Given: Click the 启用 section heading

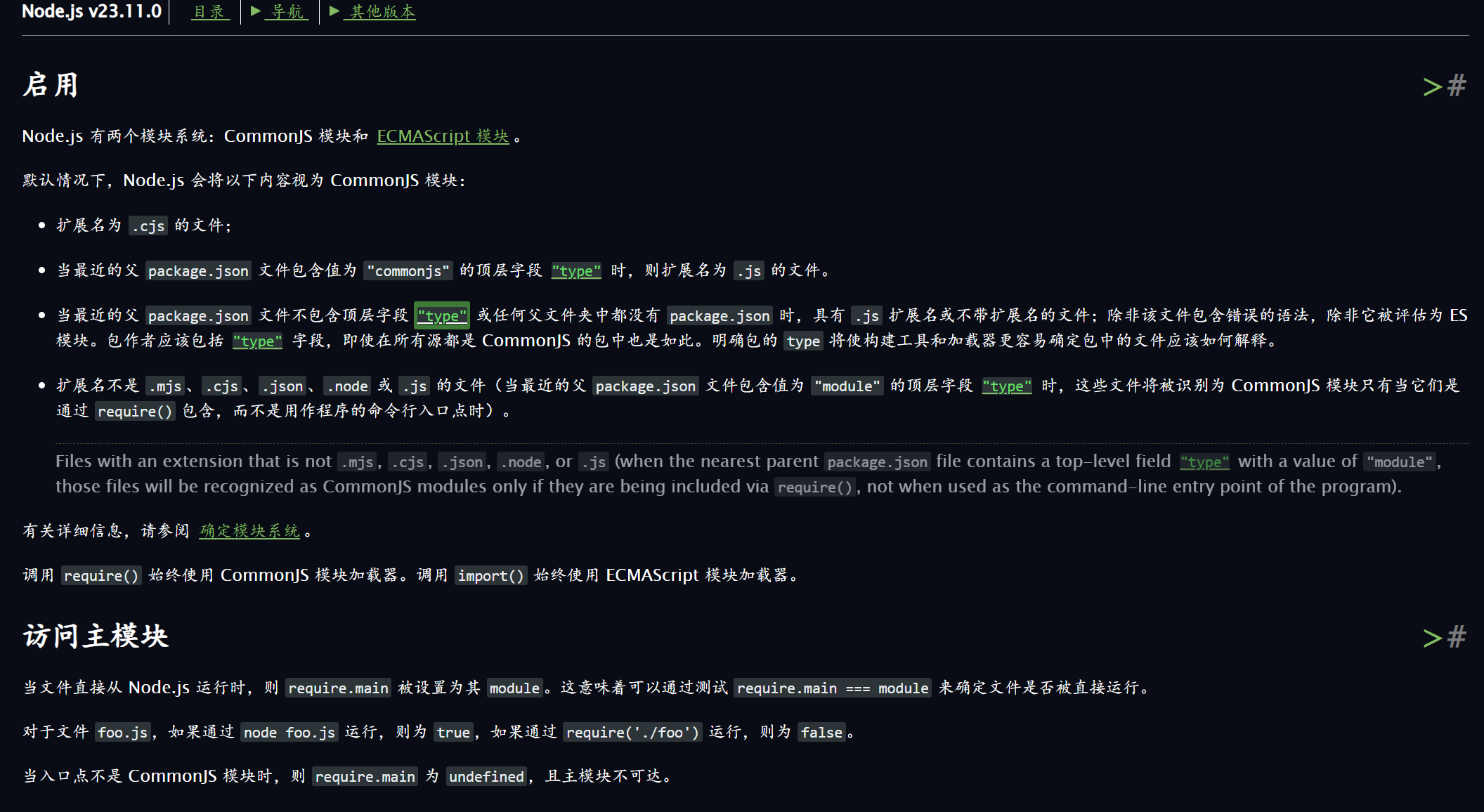Looking at the screenshot, I should [51, 86].
